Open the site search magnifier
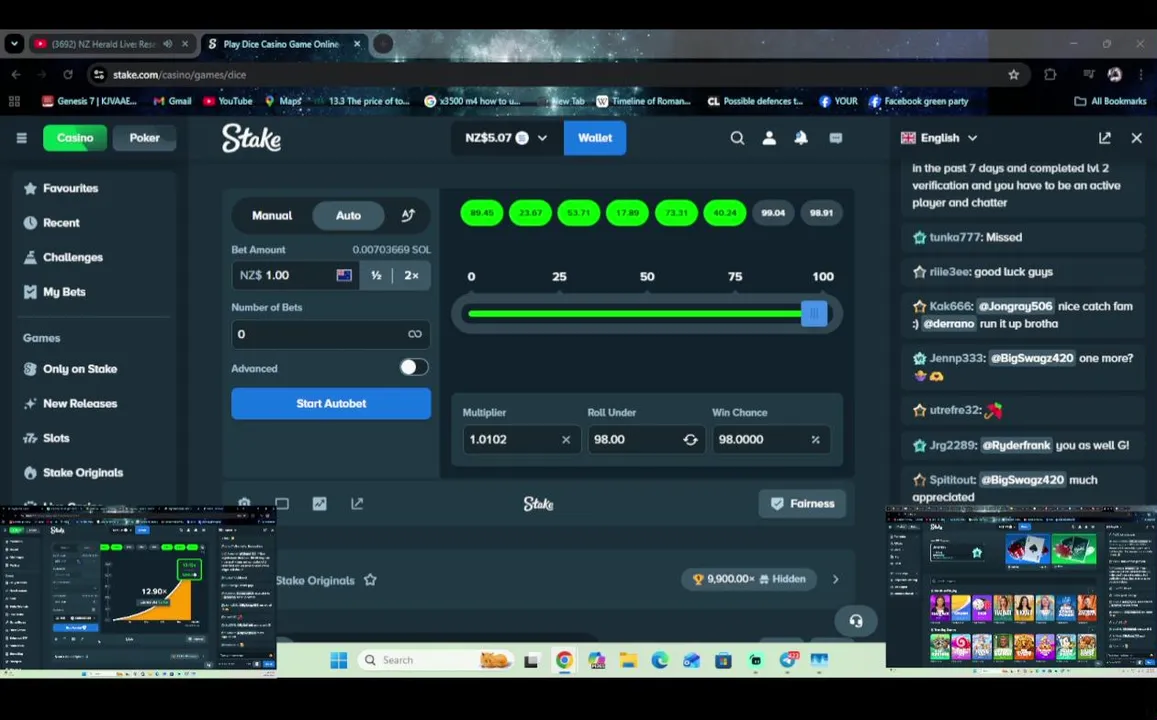The image size is (1157, 720). [x=736, y=138]
